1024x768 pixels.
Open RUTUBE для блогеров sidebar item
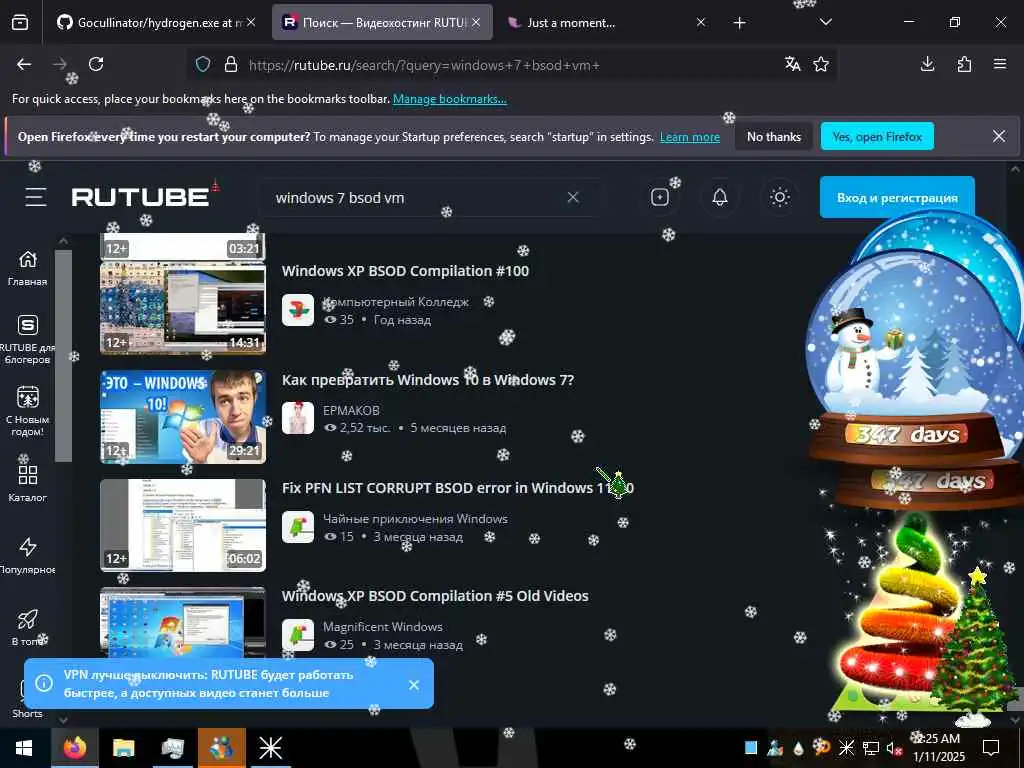(27, 340)
